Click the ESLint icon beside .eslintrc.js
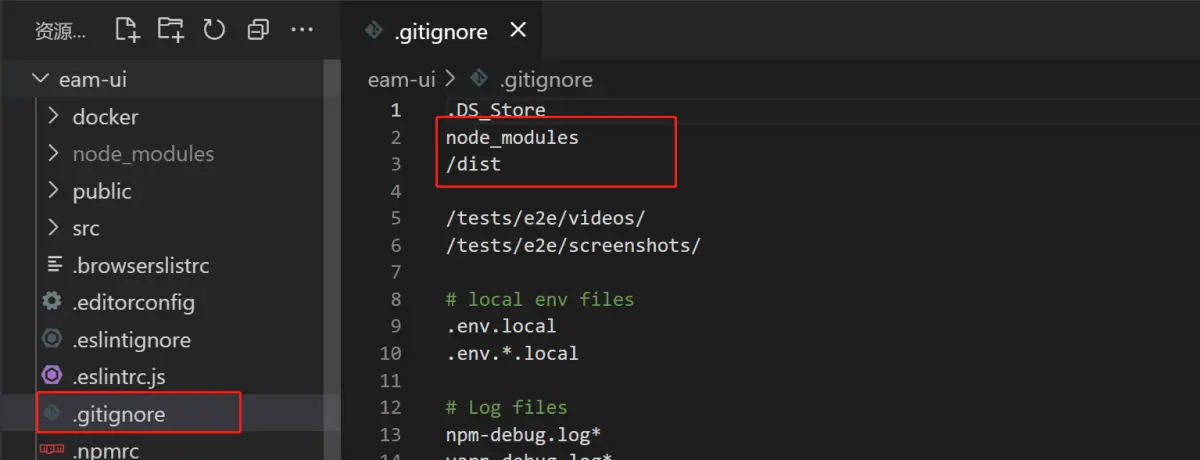The image size is (1200, 460). pyautogui.click(x=52, y=376)
